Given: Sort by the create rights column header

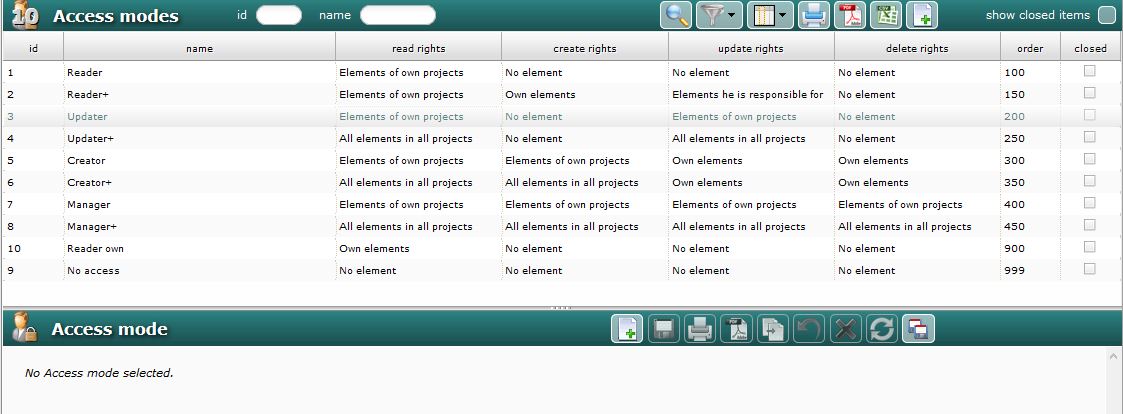Looking at the screenshot, I should (x=584, y=49).
